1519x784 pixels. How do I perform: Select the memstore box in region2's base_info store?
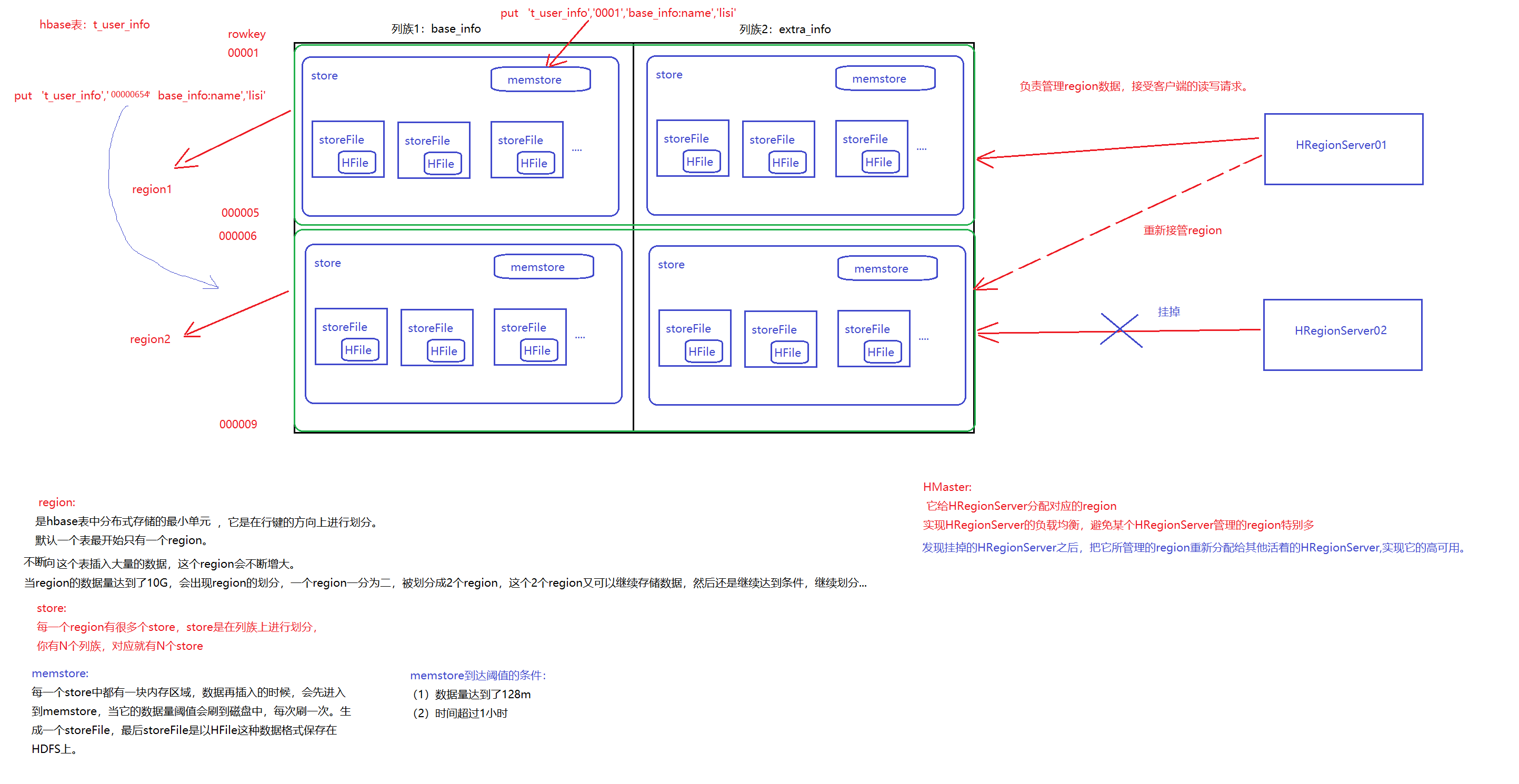point(543,267)
